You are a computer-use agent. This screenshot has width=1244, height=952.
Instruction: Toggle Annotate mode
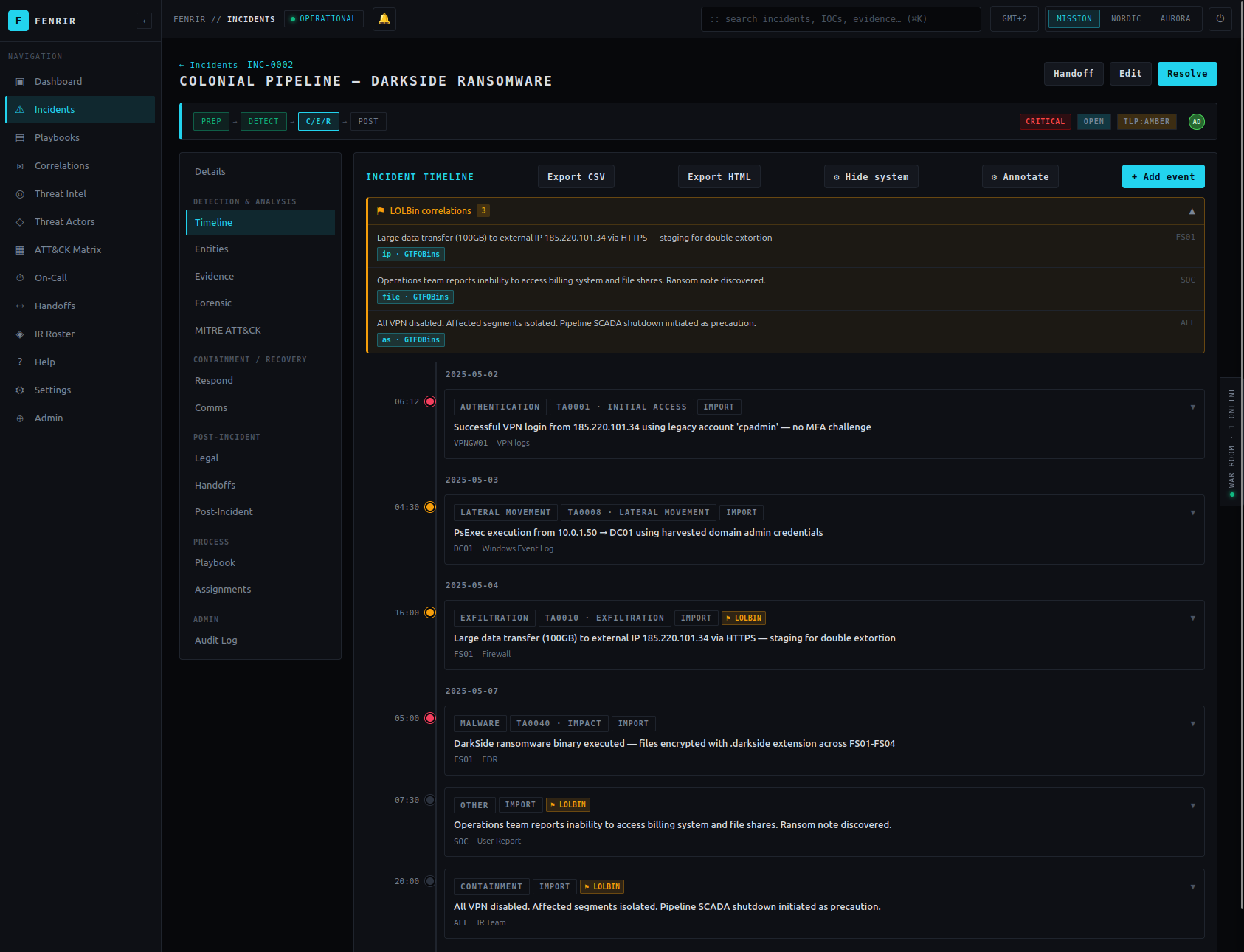click(x=1020, y=176)
